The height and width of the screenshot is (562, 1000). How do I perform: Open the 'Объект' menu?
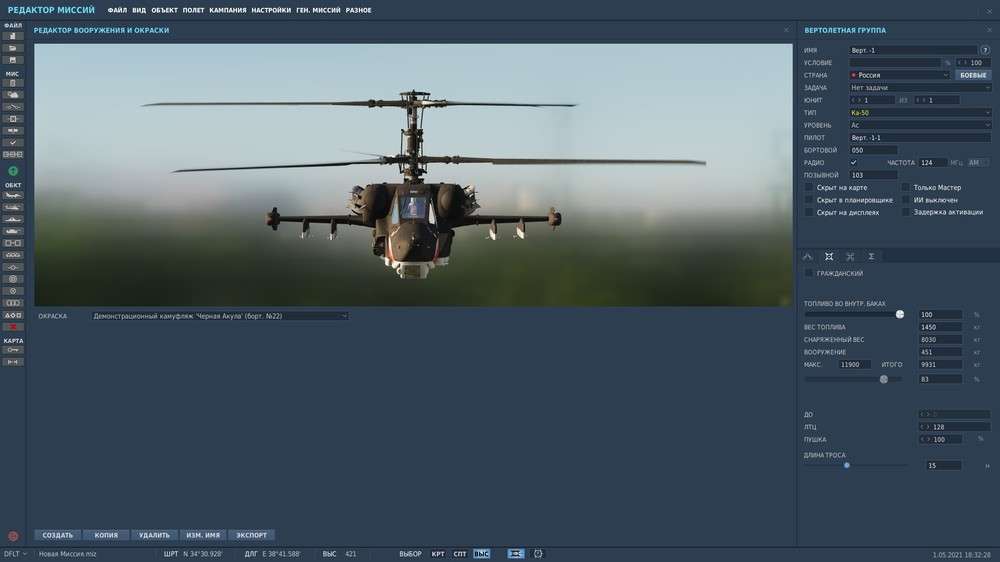(x=165, y=10)
